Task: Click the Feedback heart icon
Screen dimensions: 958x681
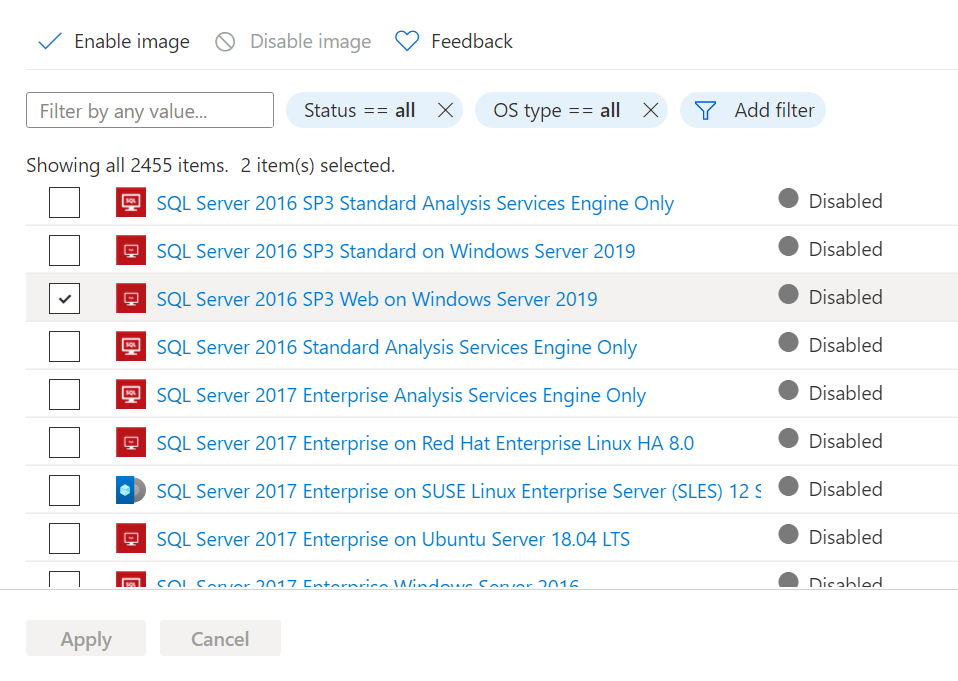Action: click(x=406, y=42)
